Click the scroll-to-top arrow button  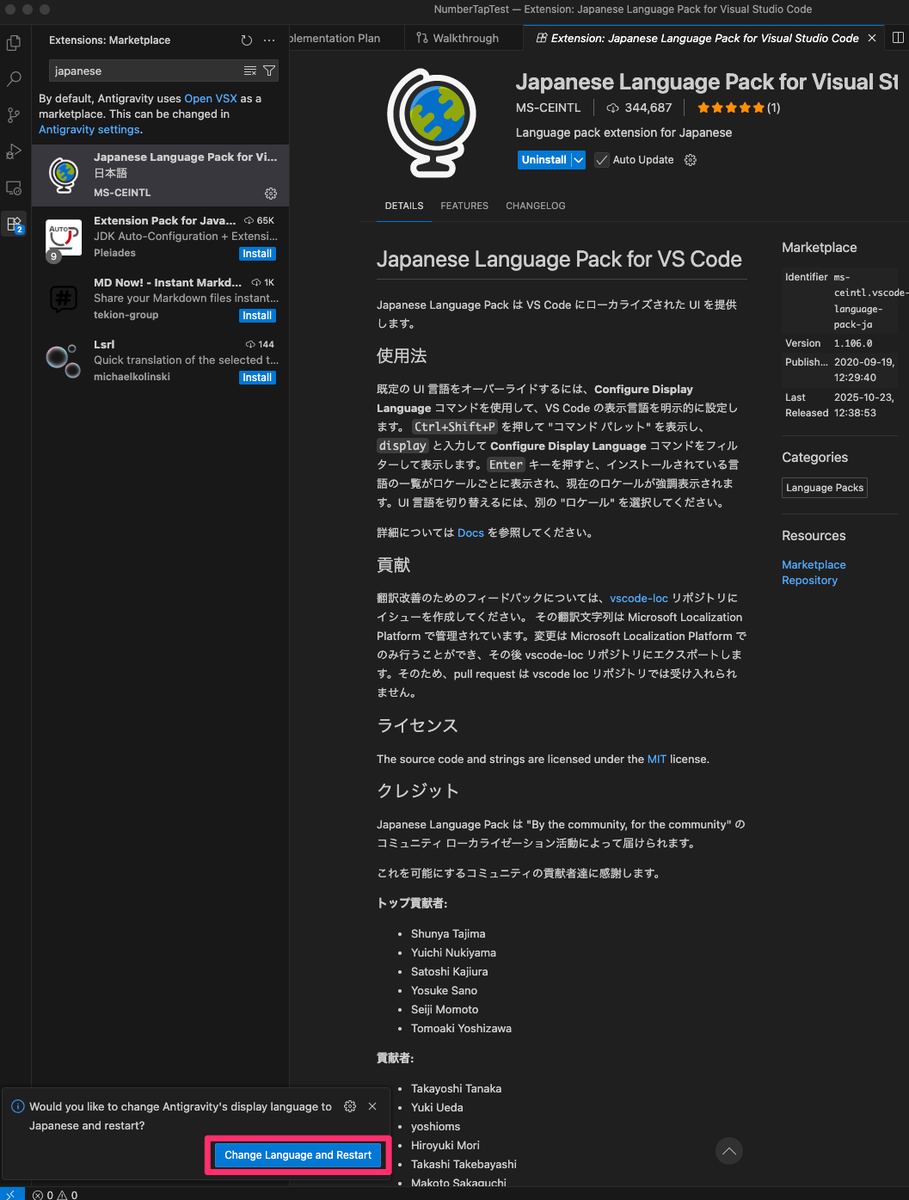pyautogui.click(x=729, y=1152)
